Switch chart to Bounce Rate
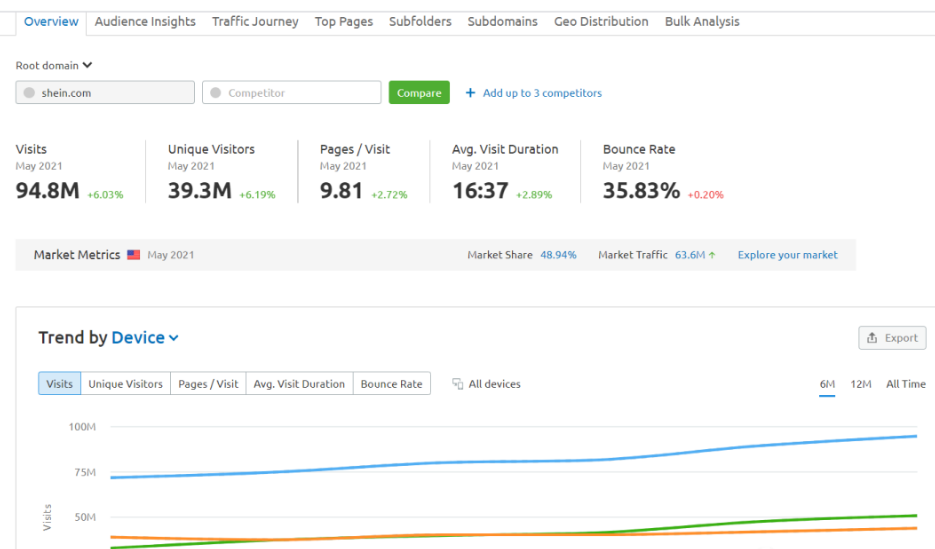Viewport: 935px width, 549px height. coord(391,384)
